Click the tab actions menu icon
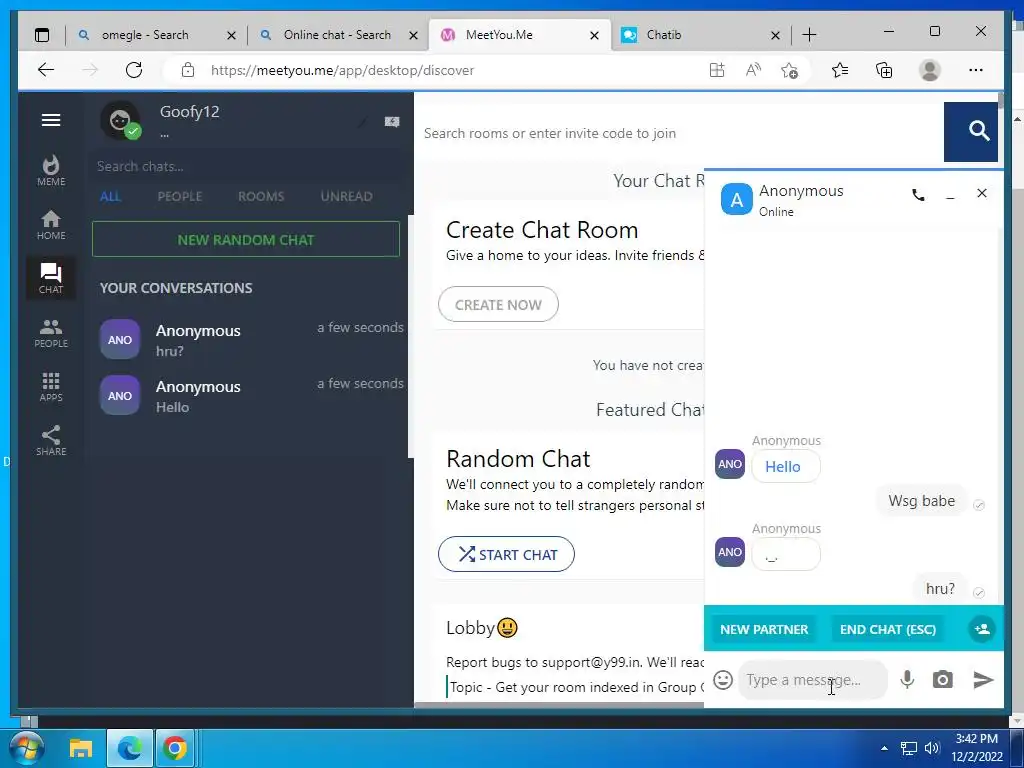 [42, 35]
